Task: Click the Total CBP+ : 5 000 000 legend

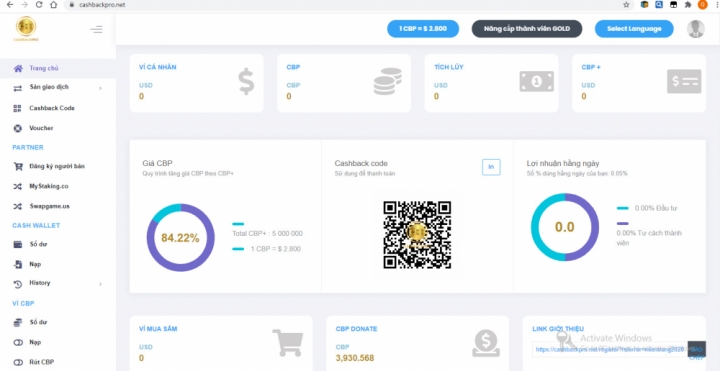Action: click(267, 233)
